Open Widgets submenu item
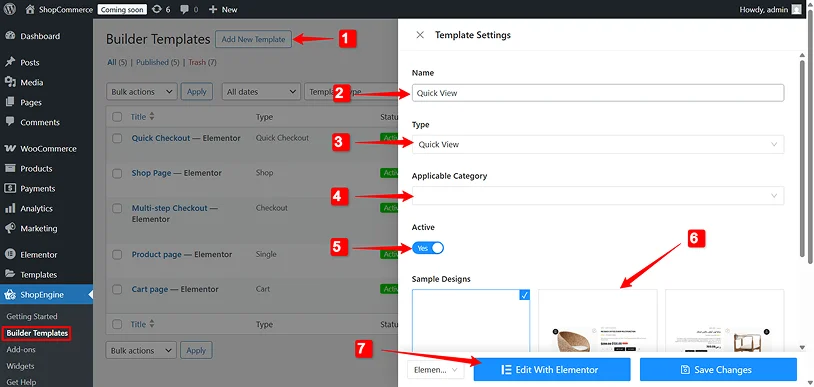The width and height of the screenshot is (814, 387). 20,366
